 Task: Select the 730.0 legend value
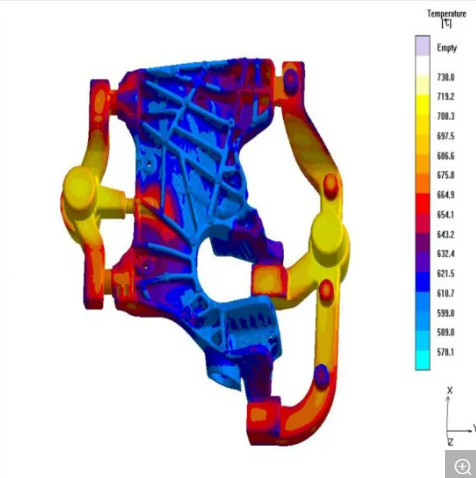[x=446, y=77]
